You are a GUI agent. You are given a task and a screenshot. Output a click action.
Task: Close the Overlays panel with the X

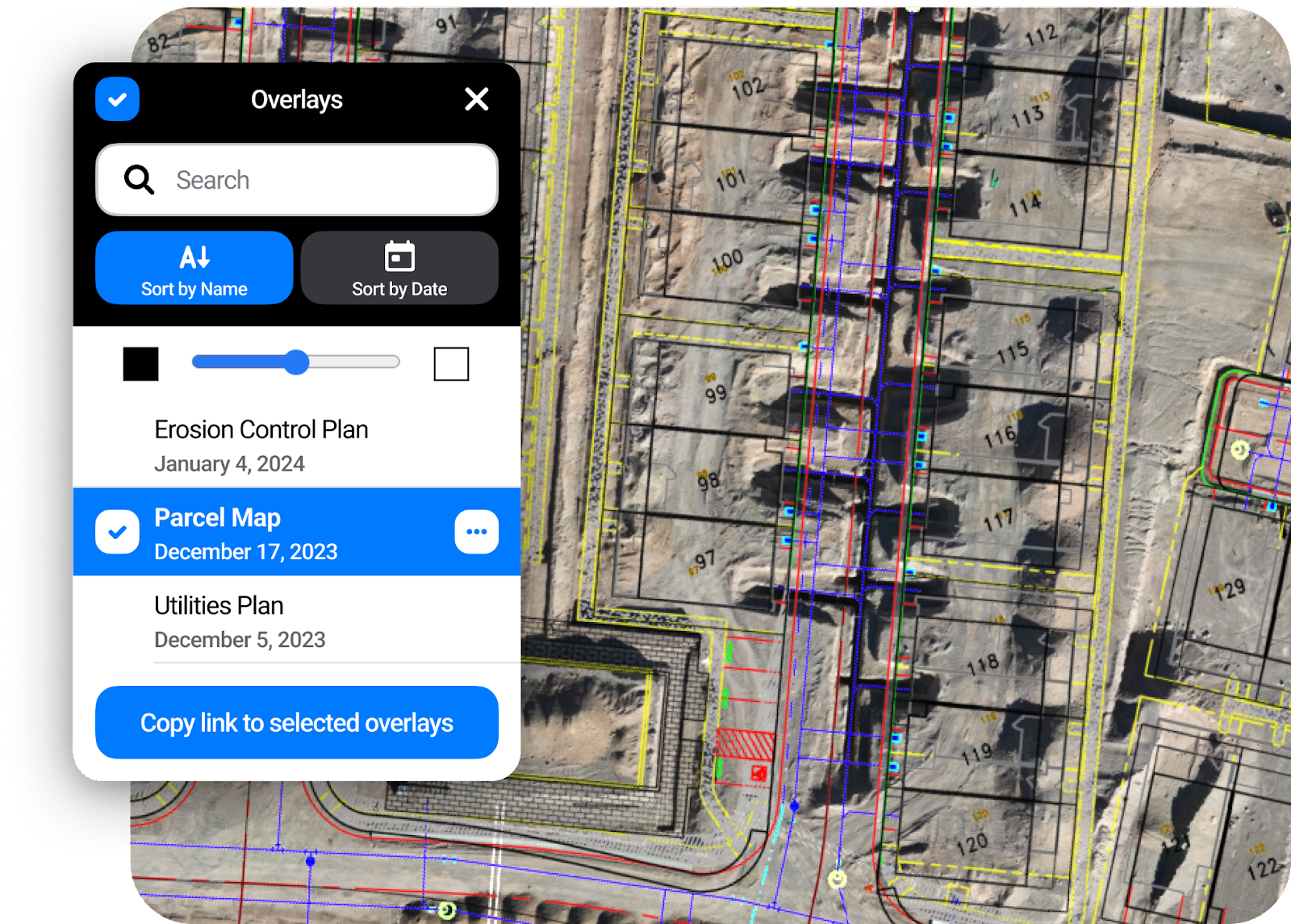(x=477, y=99)
